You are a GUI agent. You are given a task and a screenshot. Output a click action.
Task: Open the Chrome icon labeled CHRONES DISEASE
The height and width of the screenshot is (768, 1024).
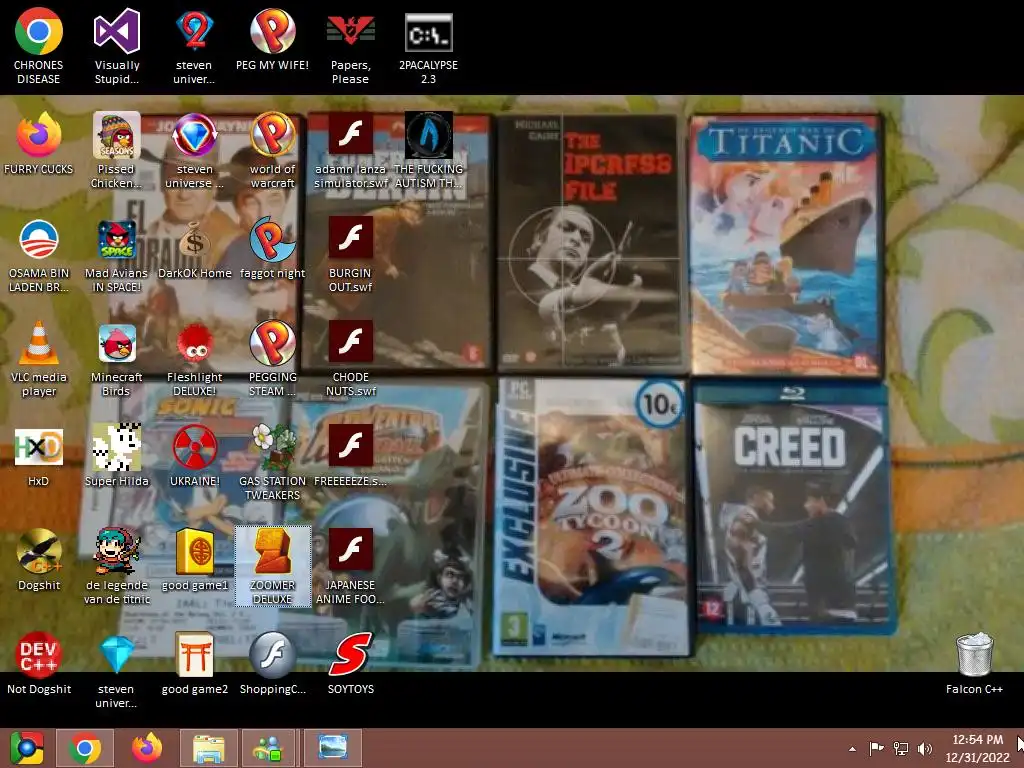[x=39, y=46]
